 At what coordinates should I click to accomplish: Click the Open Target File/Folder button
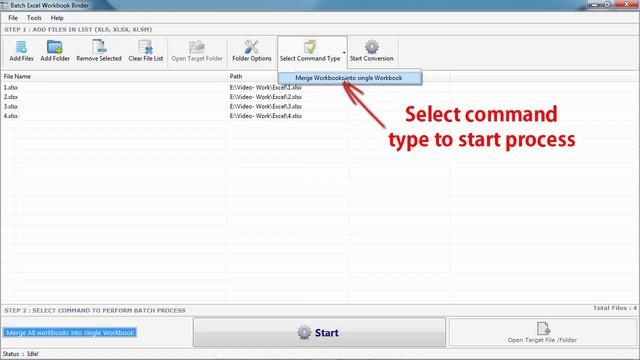click(542, 333)
